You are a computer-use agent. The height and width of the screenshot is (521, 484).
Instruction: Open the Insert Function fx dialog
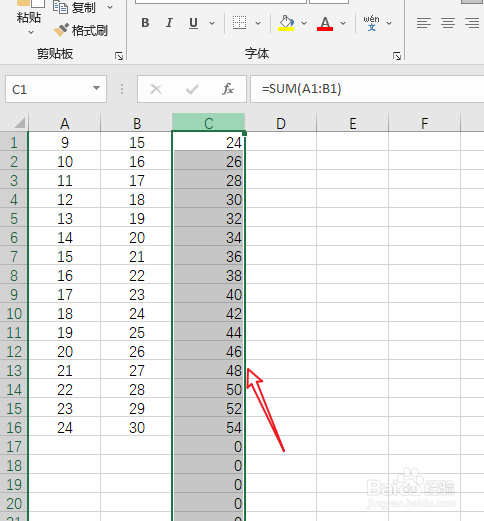(x=228, y=89)
